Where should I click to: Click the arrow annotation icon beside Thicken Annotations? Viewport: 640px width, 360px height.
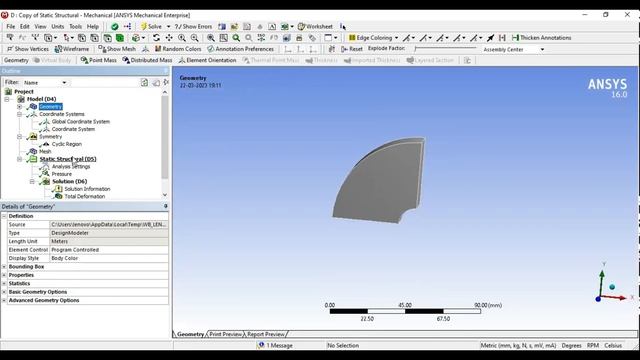pyautogui.click(x=491, y=38)
